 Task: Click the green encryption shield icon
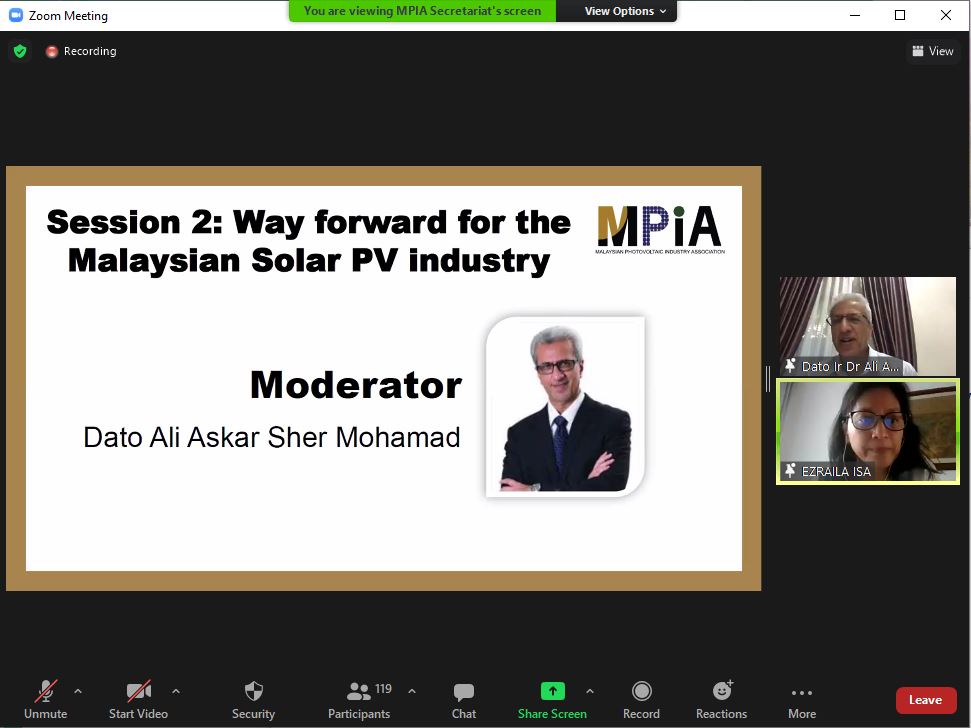[x=20, y=51]
